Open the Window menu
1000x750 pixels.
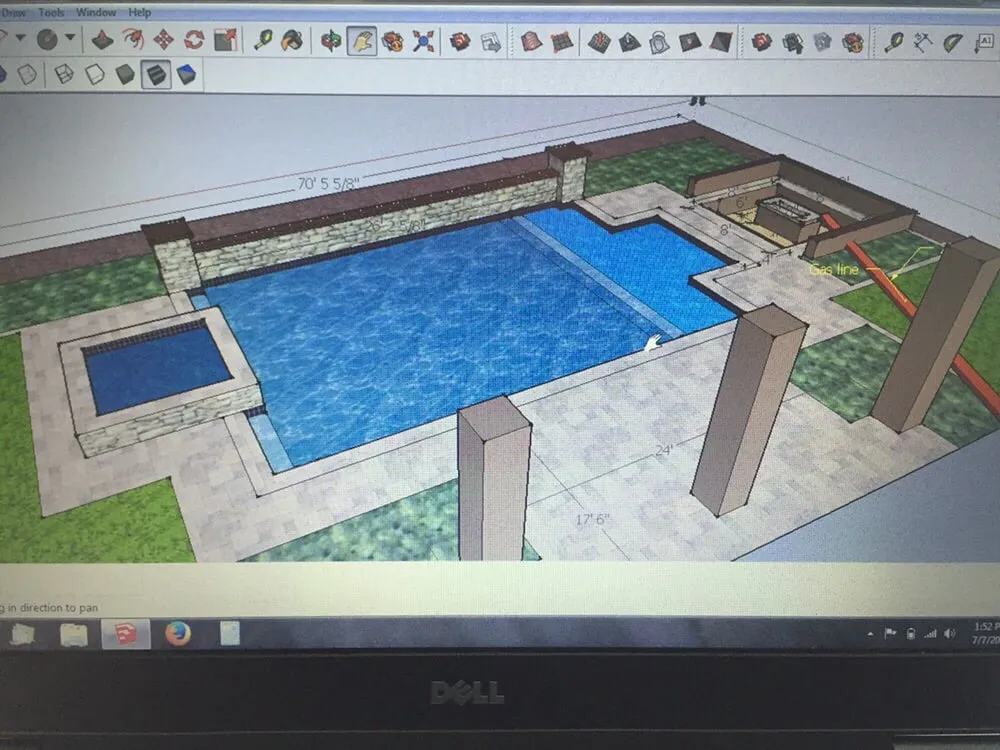click(x=95, y=13)
